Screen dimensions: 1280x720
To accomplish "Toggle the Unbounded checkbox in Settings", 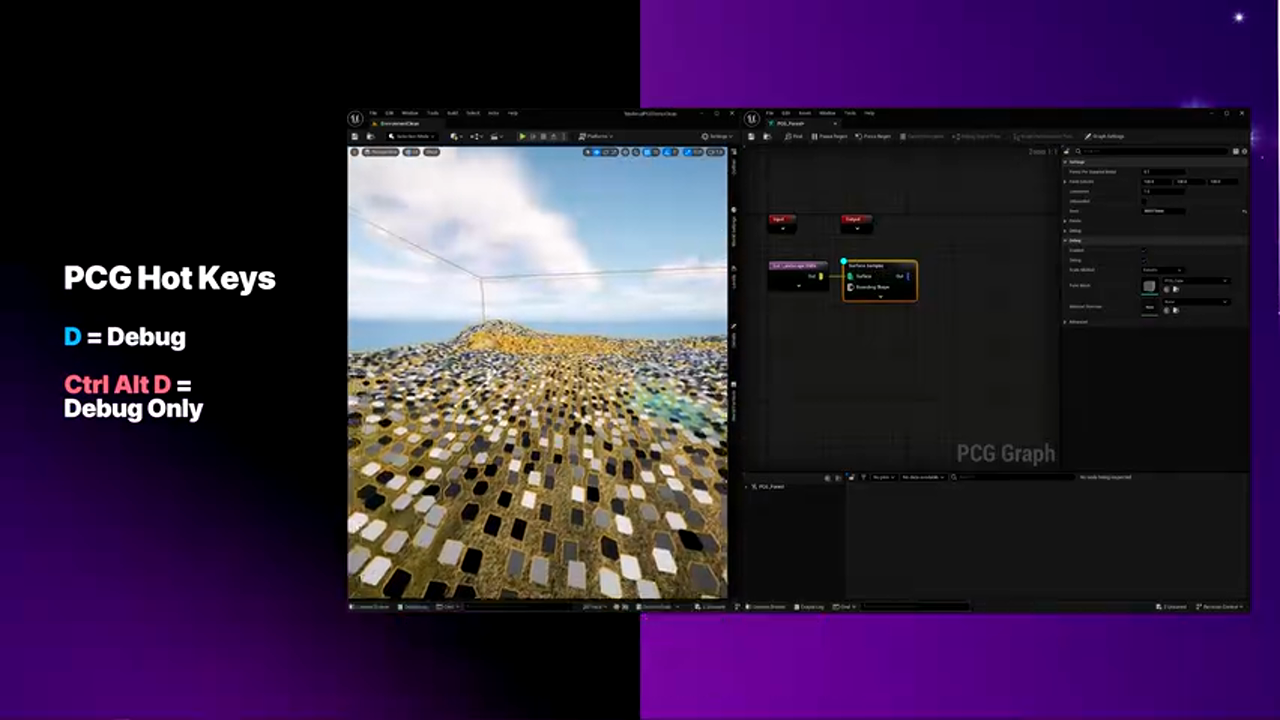I will (x=1145, y=201).
